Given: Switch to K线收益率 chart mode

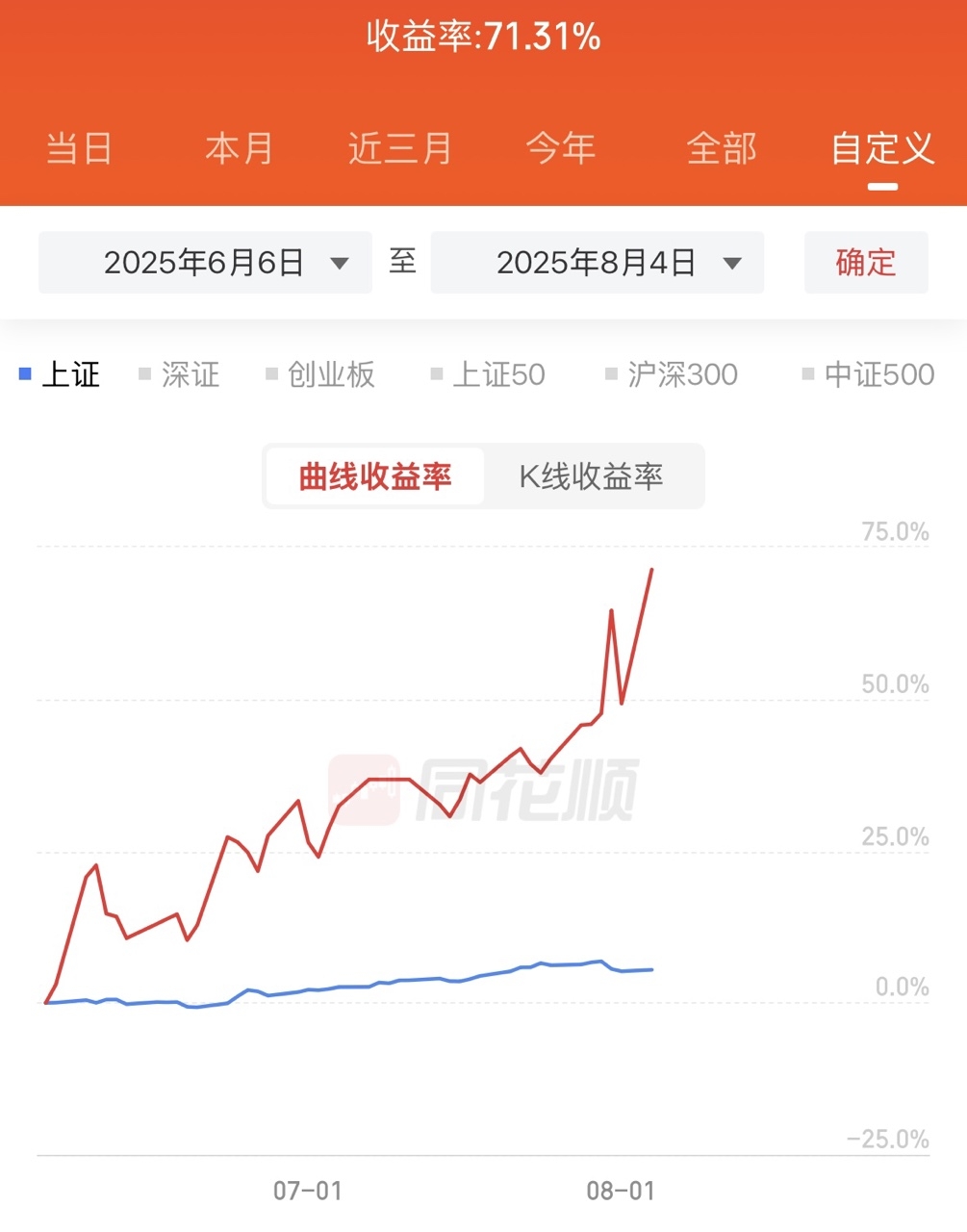Looking at the screenshot, I should 592,476.
